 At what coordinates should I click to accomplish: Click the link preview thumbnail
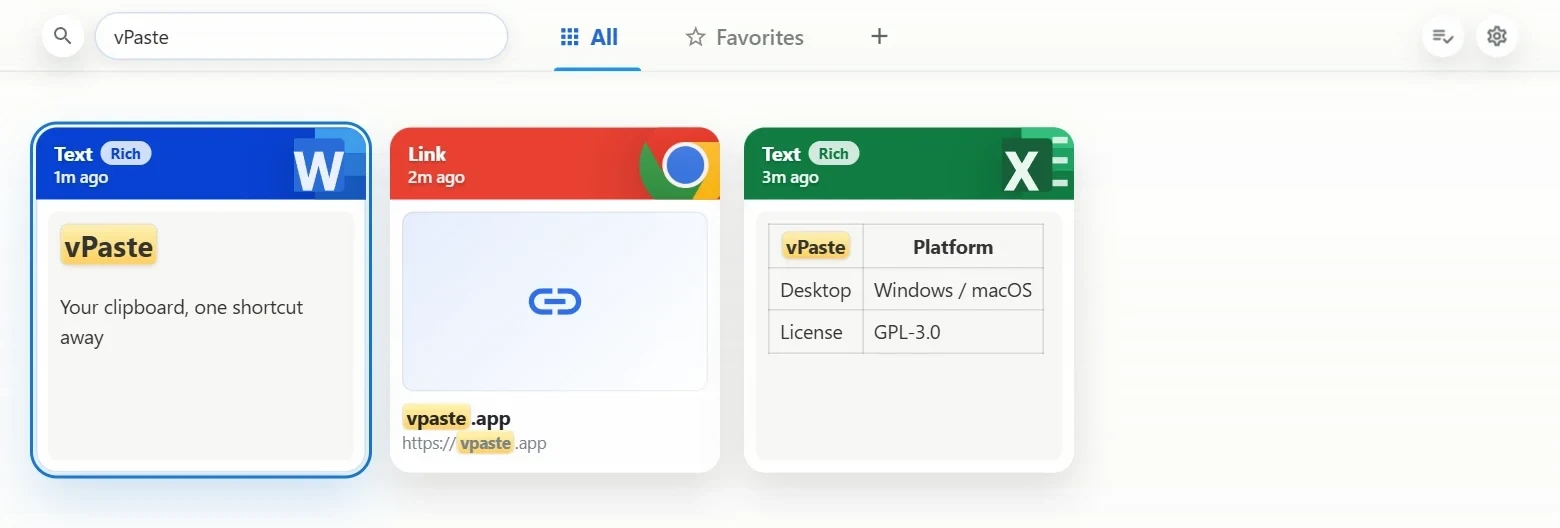555,301
